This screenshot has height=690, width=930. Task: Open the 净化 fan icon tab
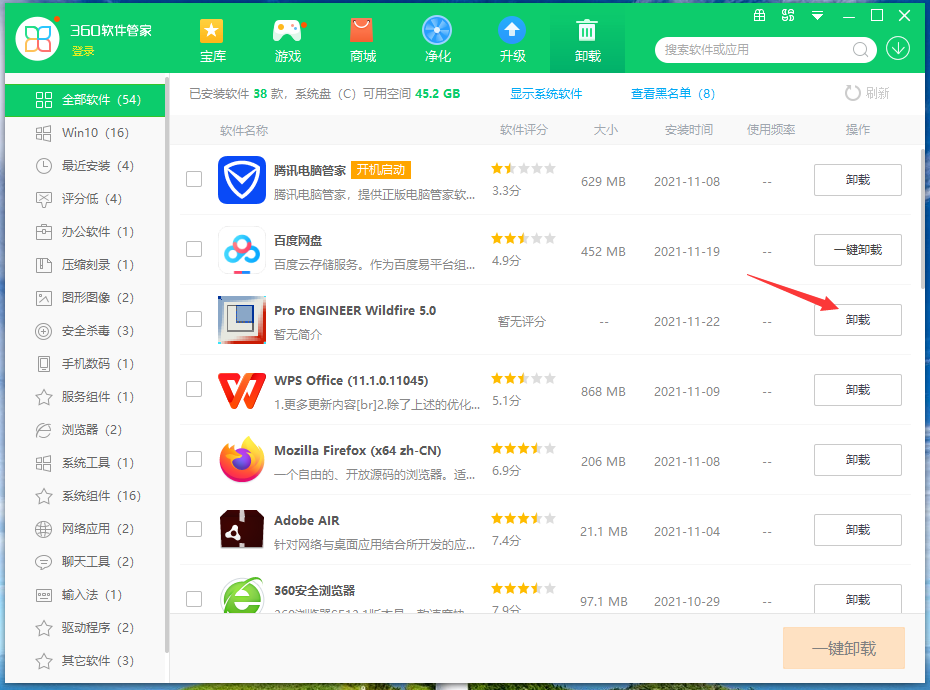437,40
